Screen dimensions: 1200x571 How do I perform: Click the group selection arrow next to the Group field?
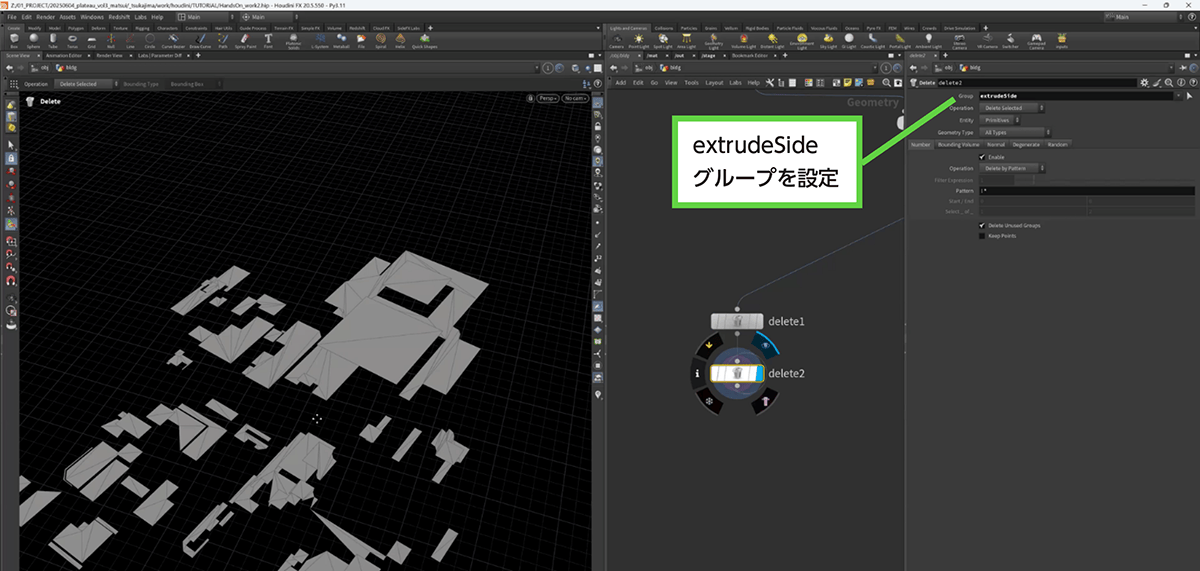coord(1188,95)
